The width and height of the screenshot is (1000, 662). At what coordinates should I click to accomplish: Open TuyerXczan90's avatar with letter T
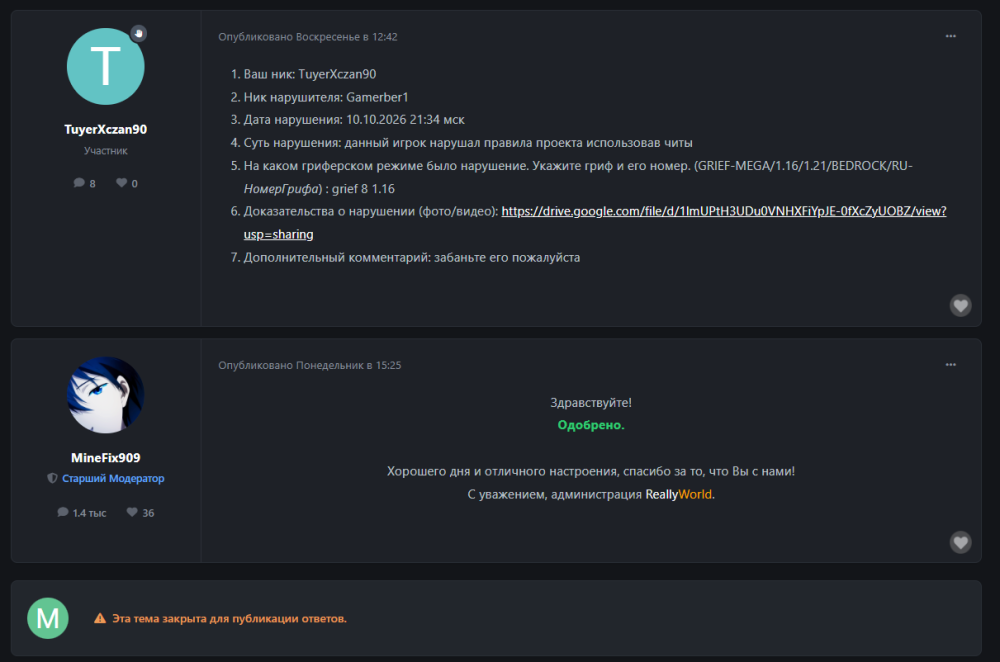point(105,66)
